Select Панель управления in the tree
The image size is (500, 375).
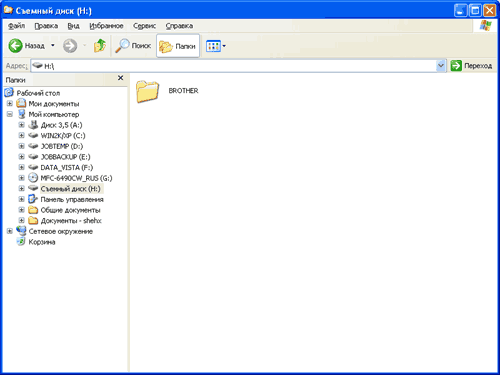pos(72,199)
